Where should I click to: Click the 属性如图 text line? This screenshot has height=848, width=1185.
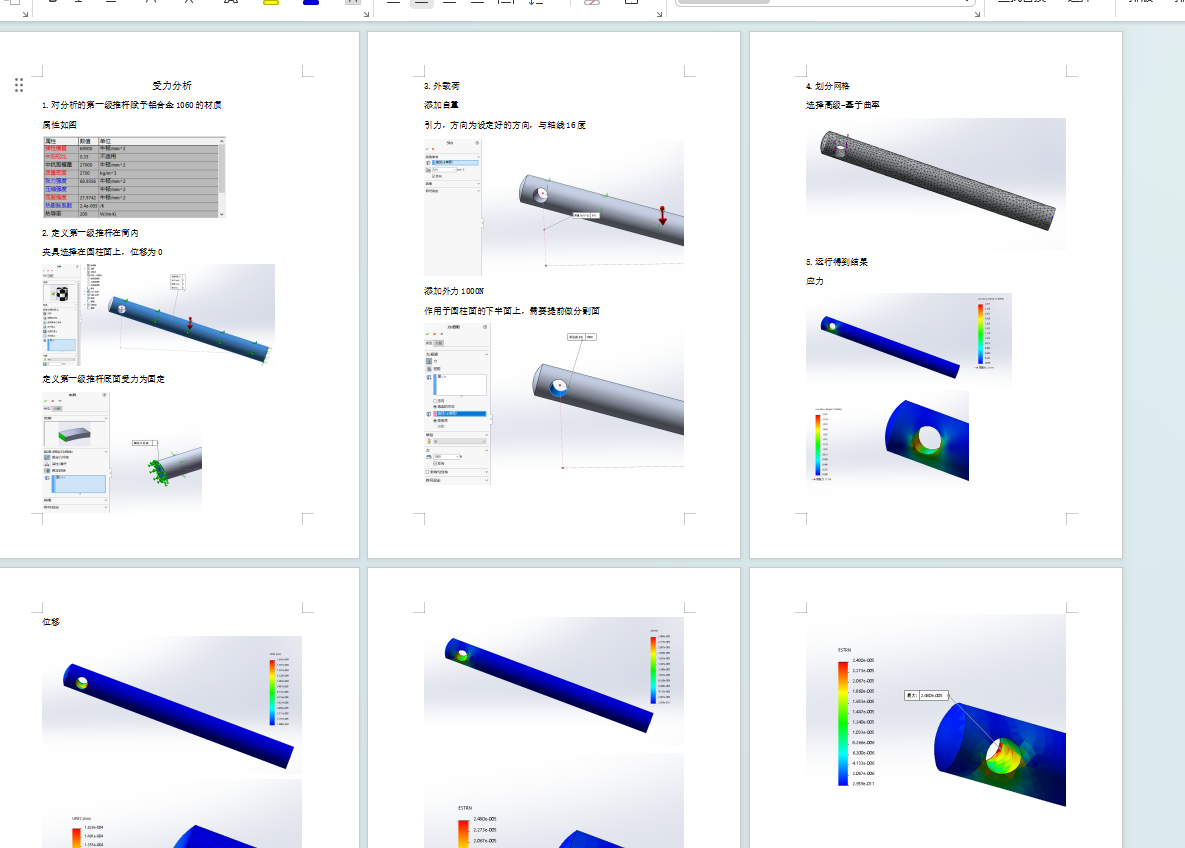click(59, 125)
